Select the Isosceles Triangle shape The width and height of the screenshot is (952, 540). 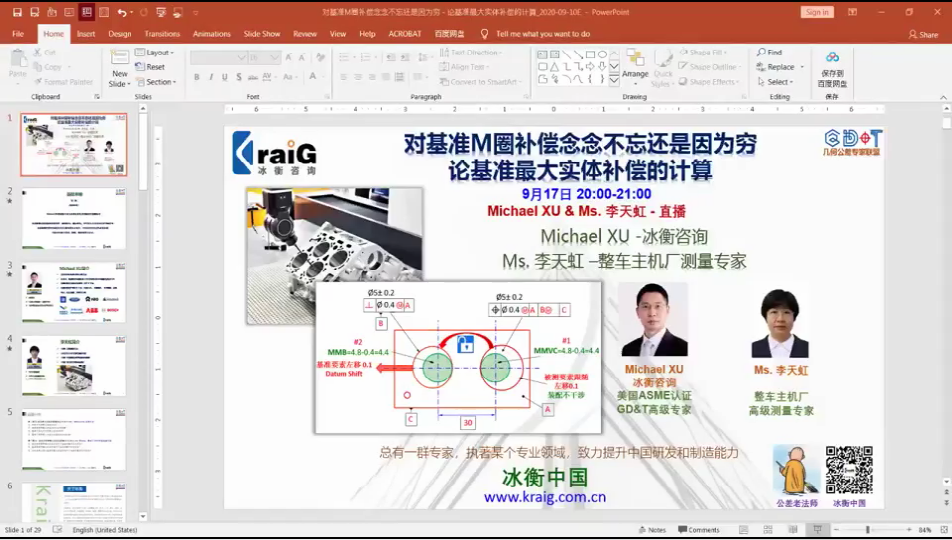pos(554,67)
